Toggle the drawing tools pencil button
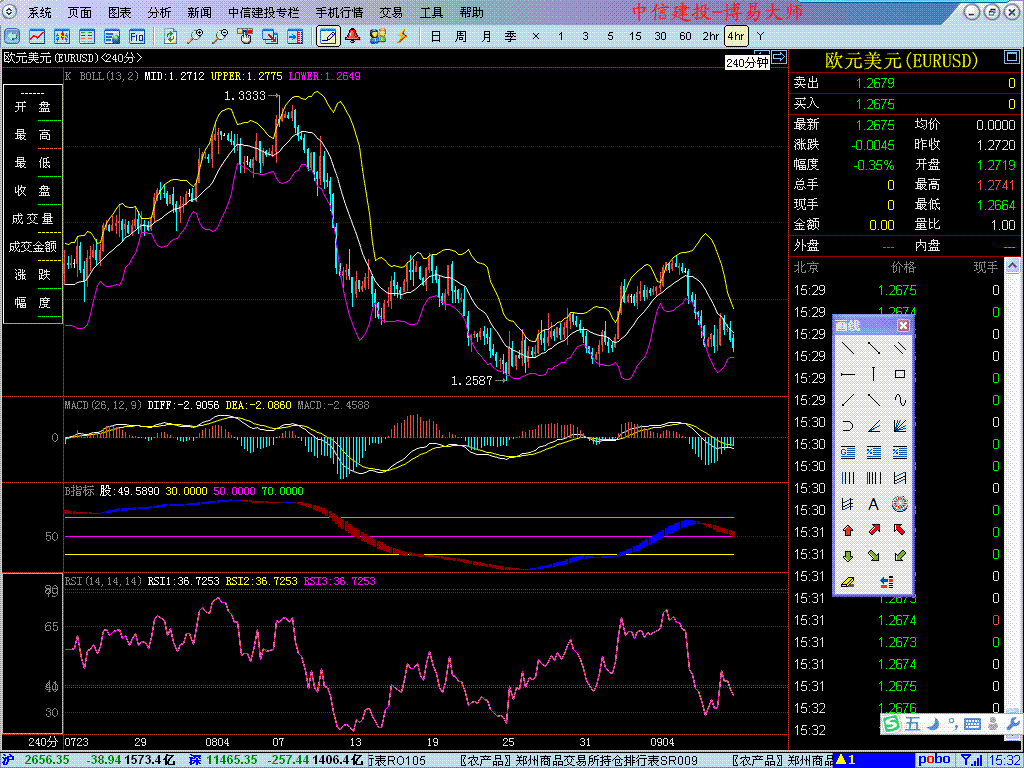The height and width of the screenshot is (768, 1024). (327, 36)
